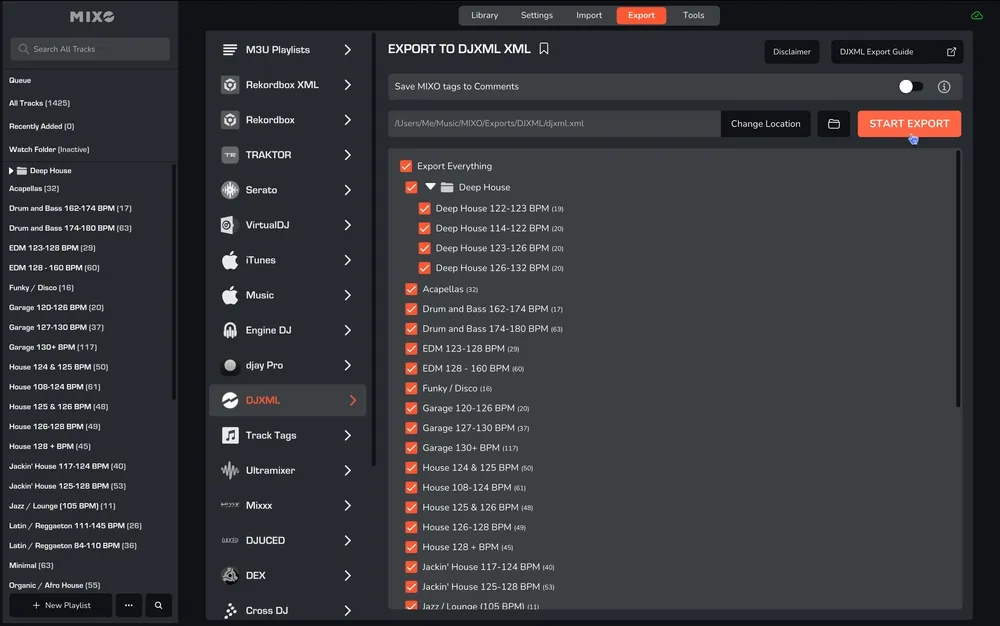Click the cloud sync status icon
The height and width of the screenshot is (626, 1000).
(976, 16)
